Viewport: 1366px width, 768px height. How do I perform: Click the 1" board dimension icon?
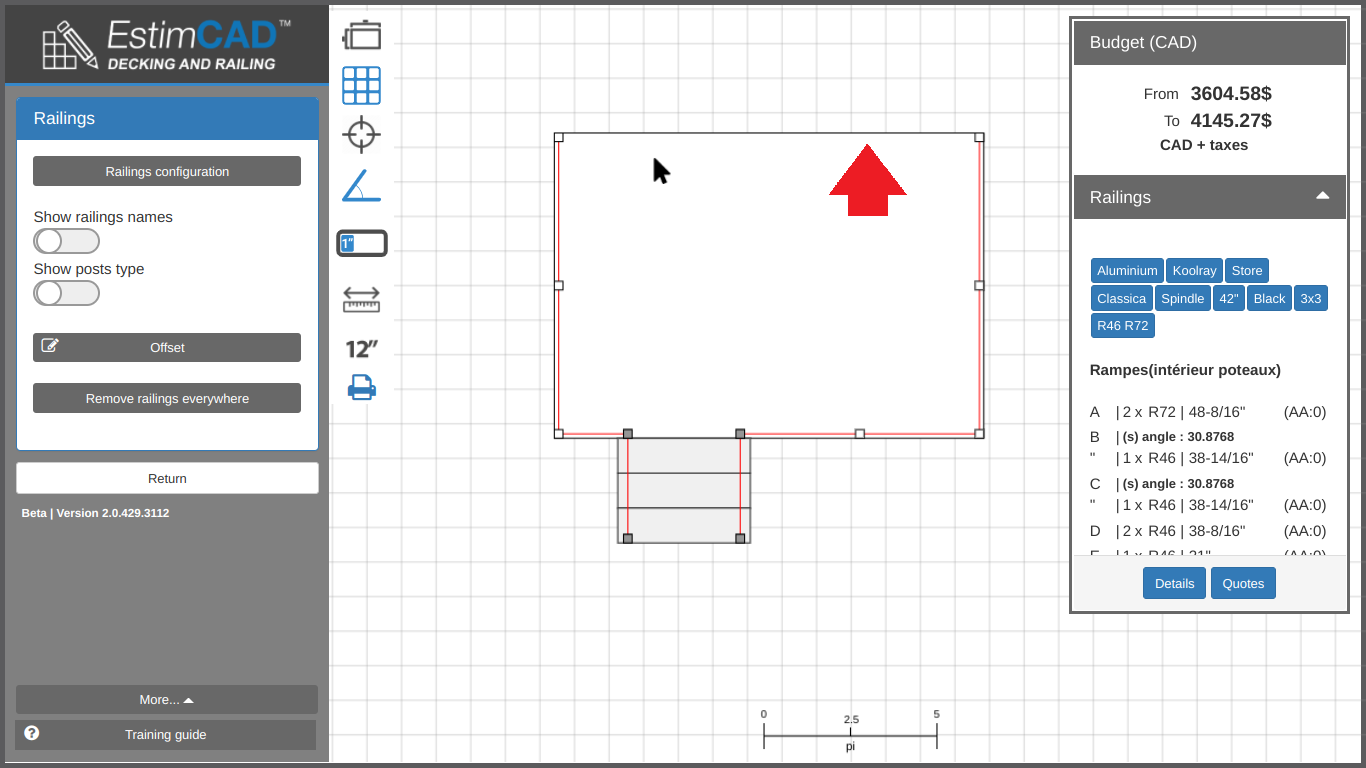pos(361,243)
